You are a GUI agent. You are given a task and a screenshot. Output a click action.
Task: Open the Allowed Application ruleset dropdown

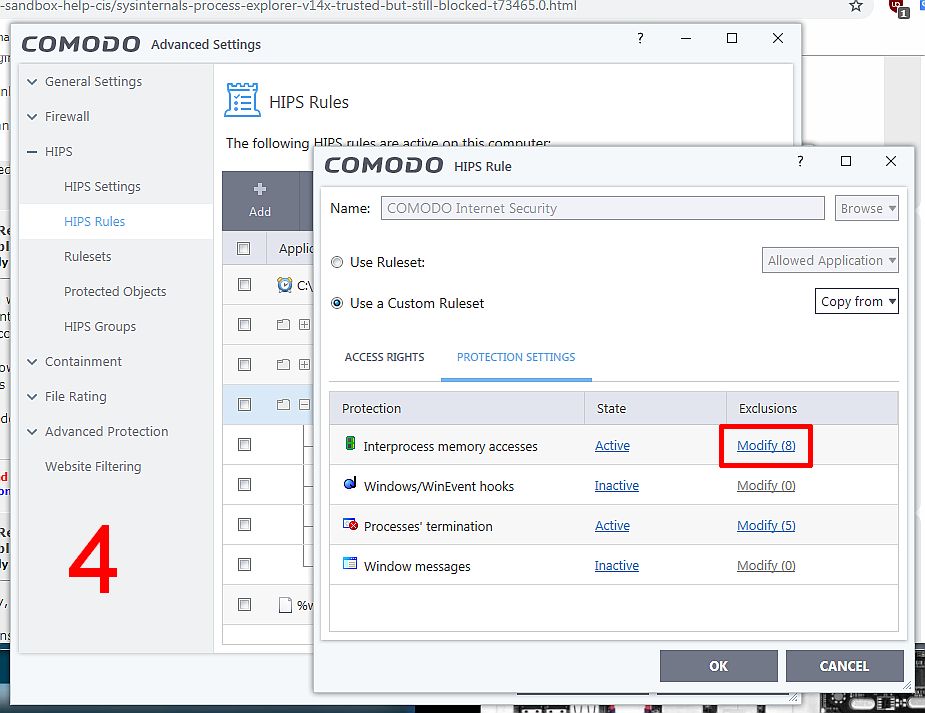coord(830,260)
